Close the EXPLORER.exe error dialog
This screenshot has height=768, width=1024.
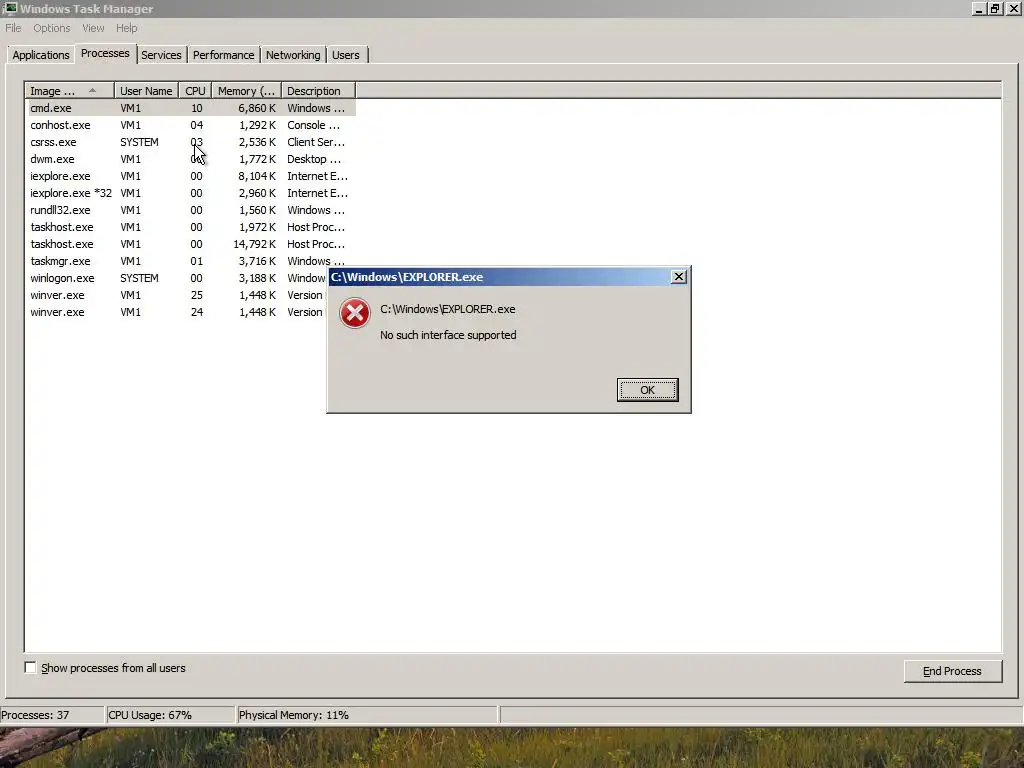click(x=679, y=277)
